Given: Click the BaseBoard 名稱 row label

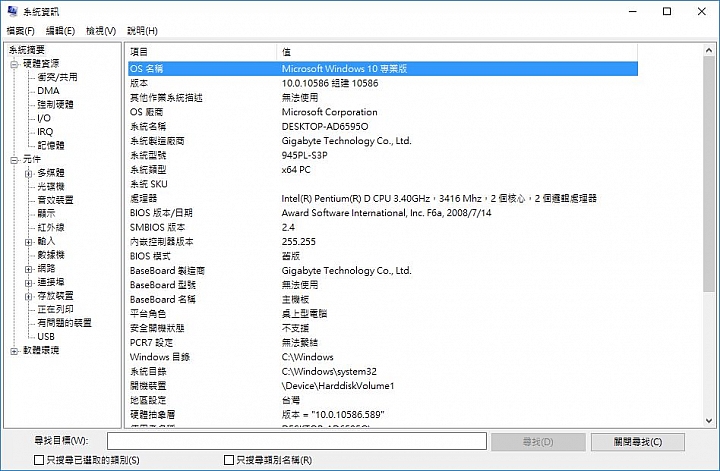Looking at the screenshot, I should [163, 299].
